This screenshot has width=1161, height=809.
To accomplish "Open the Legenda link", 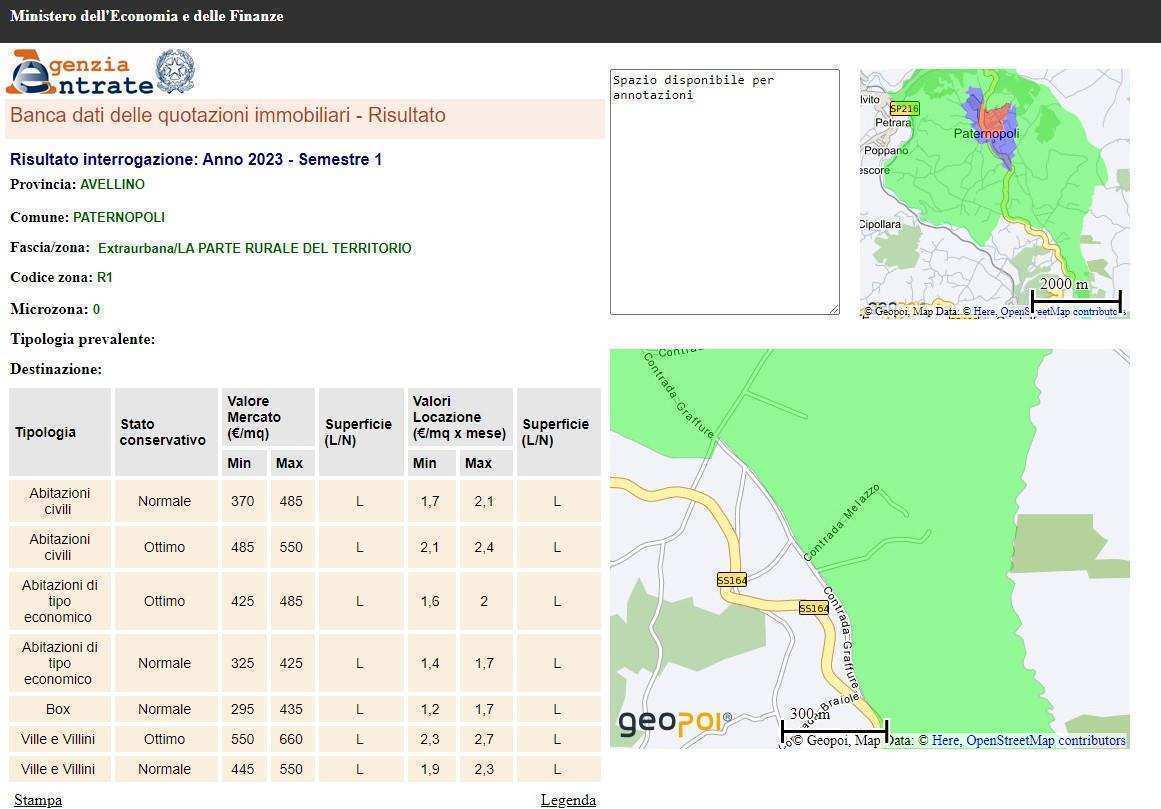I will [568, 800].
